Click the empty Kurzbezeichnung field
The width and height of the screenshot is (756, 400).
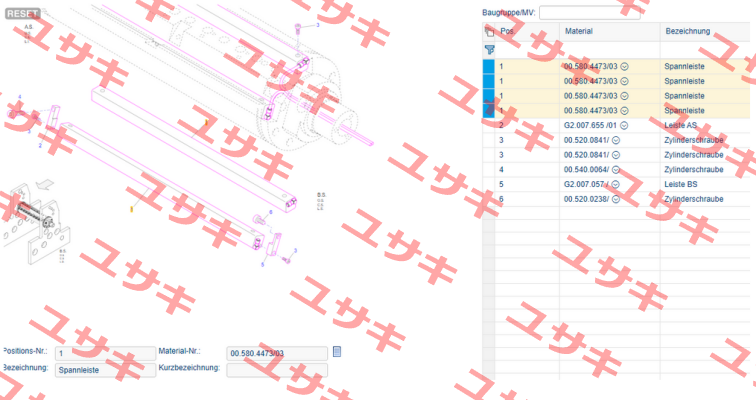[x=277, y=370]
